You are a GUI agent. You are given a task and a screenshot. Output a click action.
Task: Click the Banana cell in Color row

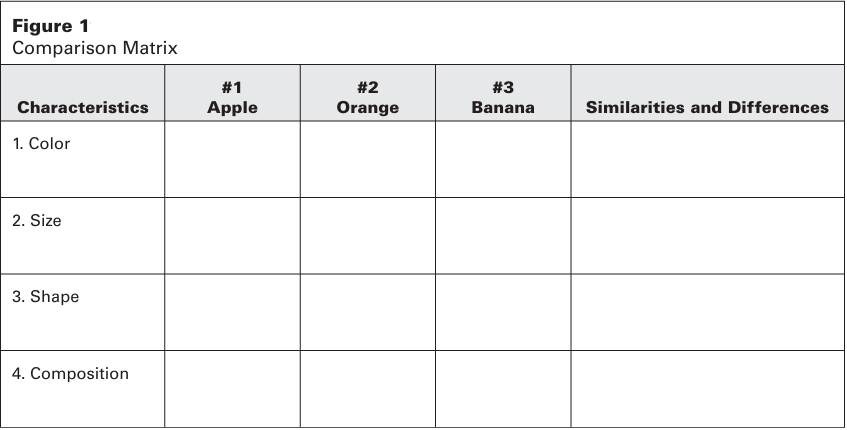point(502,159)
